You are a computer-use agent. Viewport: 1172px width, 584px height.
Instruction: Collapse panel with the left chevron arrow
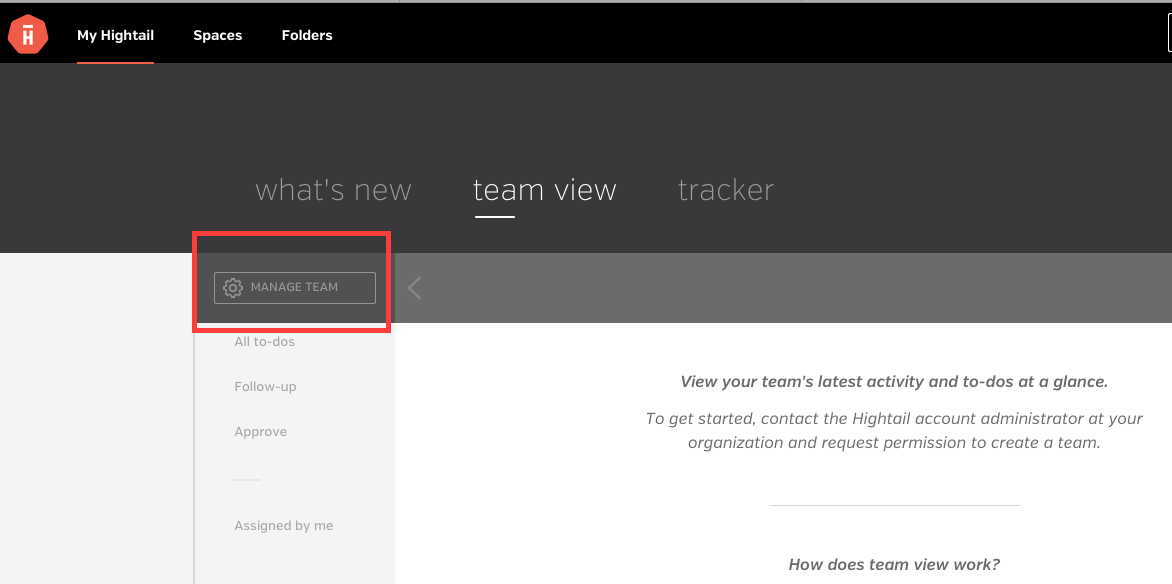pyautogui.click(x=415, y=288)
